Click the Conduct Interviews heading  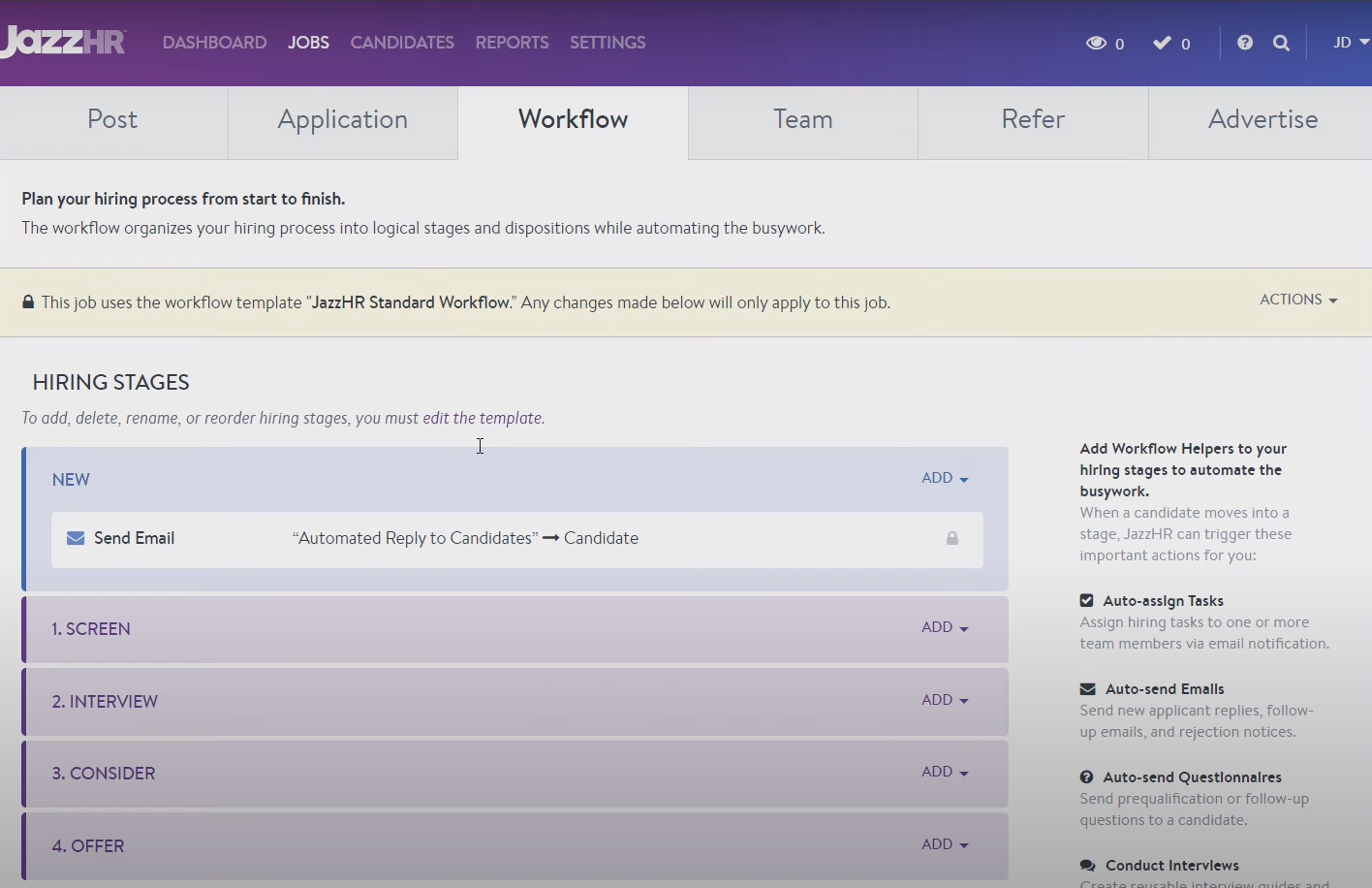1172,866
